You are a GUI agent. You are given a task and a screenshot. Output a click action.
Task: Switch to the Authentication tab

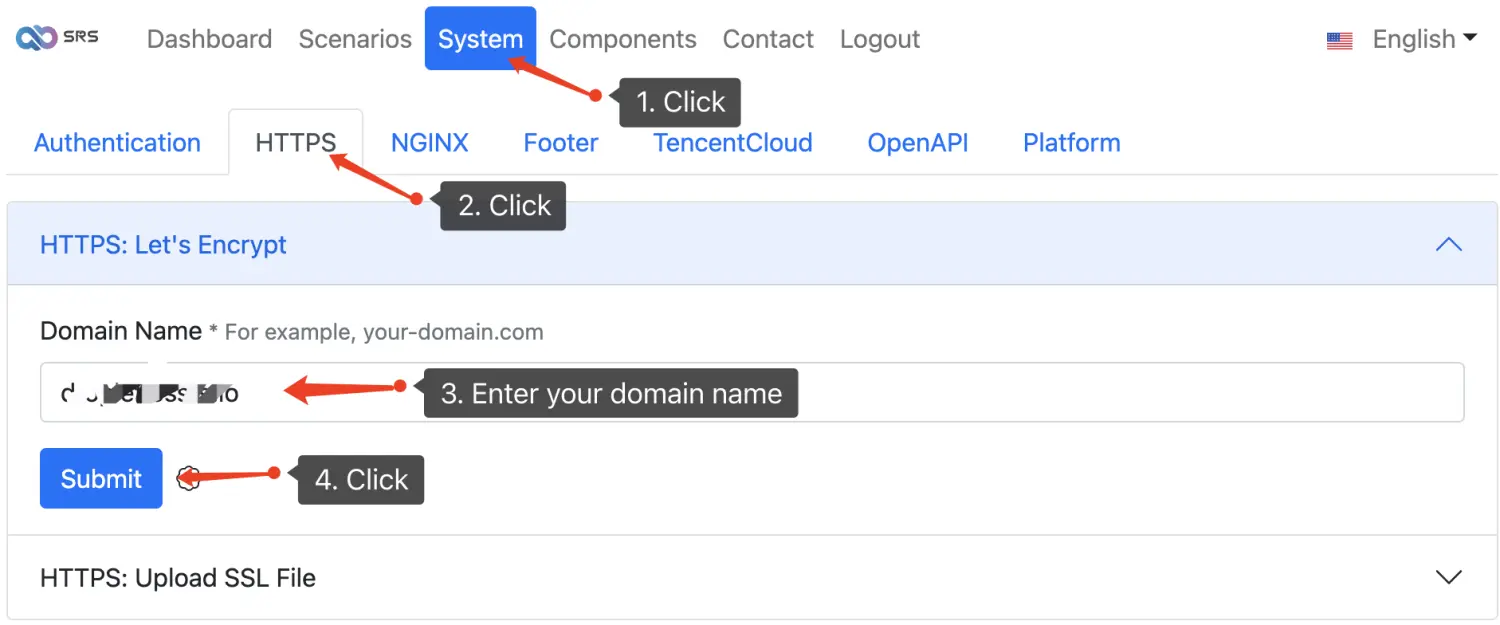click(117, 143)
